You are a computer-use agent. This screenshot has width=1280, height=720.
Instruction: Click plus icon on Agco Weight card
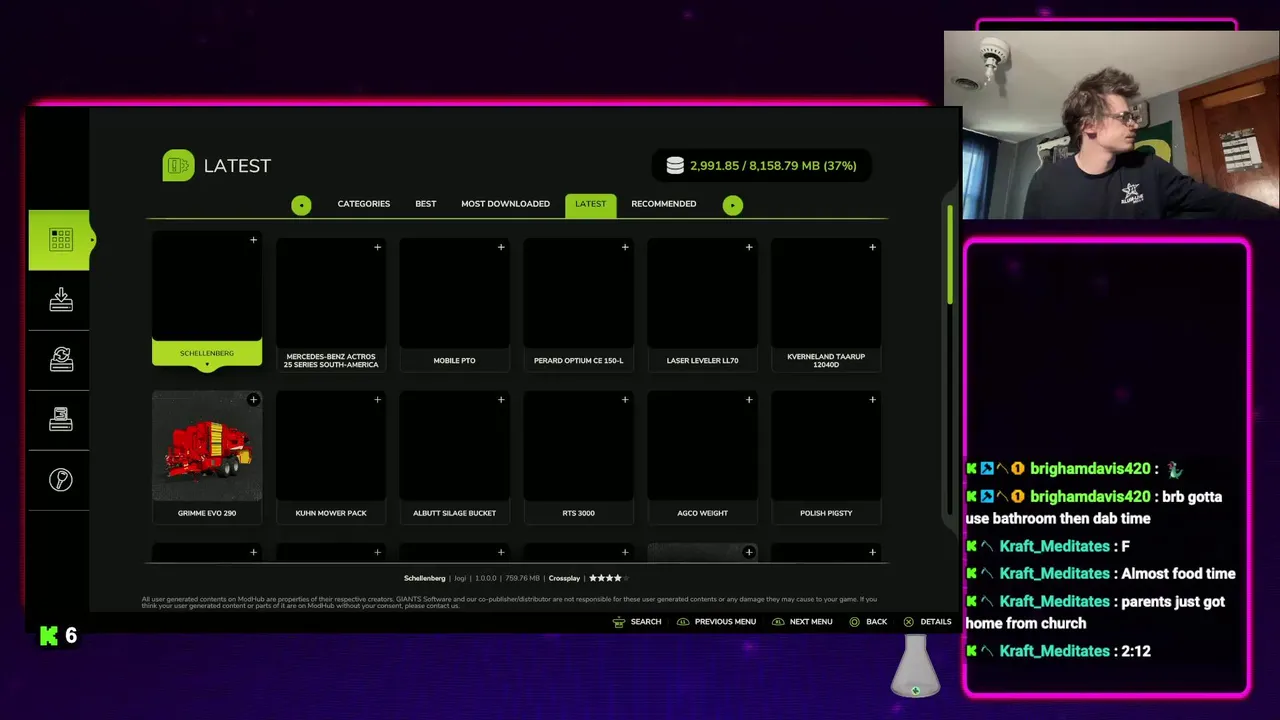coord(749,400)
